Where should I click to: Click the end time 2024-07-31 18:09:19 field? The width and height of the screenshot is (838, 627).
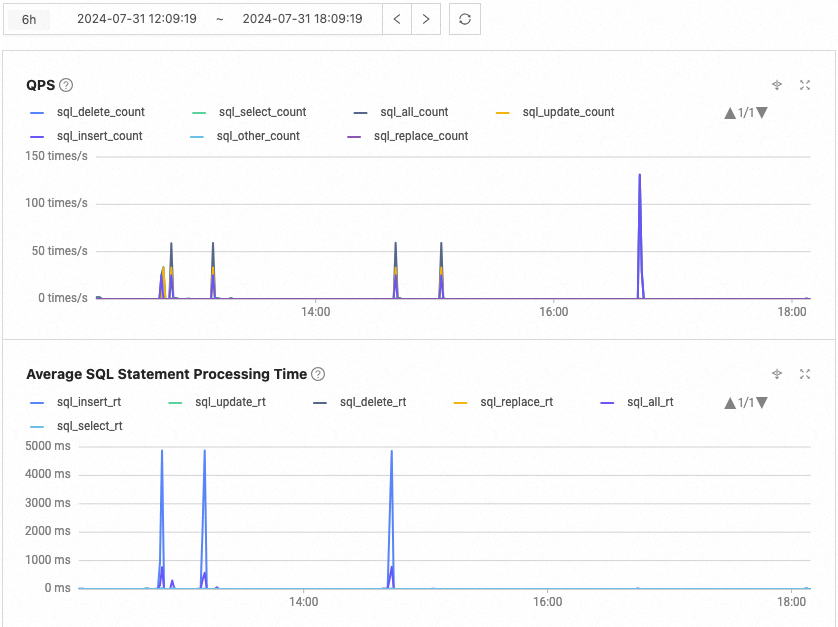click(x=302, y=19)
